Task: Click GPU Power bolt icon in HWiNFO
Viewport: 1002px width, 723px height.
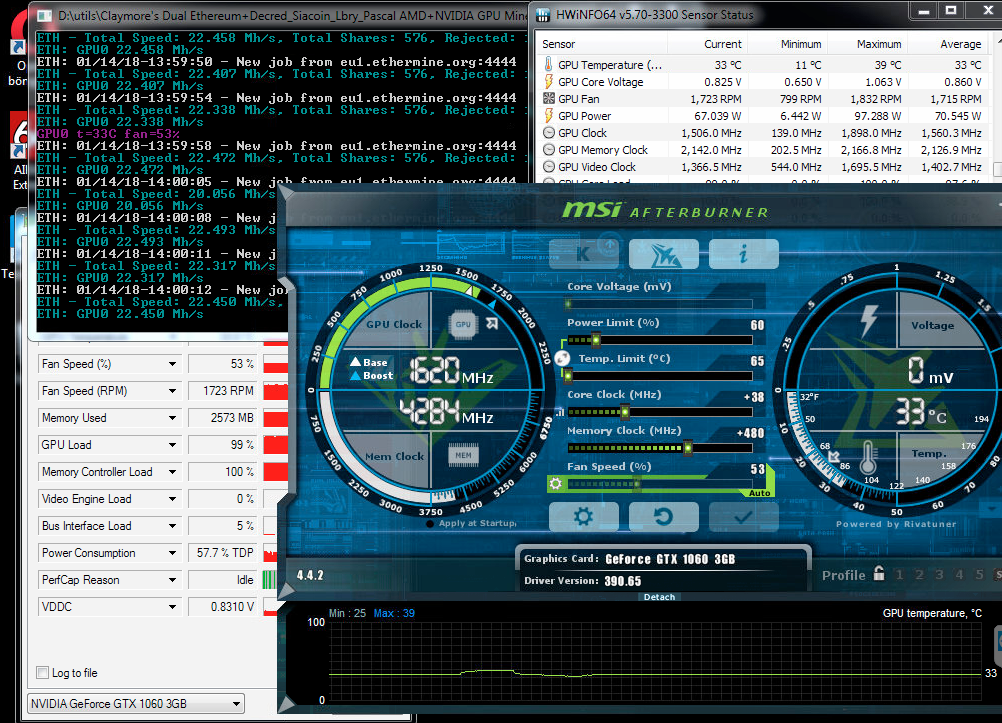Action: pyautogui.click(x=548, y=115)
